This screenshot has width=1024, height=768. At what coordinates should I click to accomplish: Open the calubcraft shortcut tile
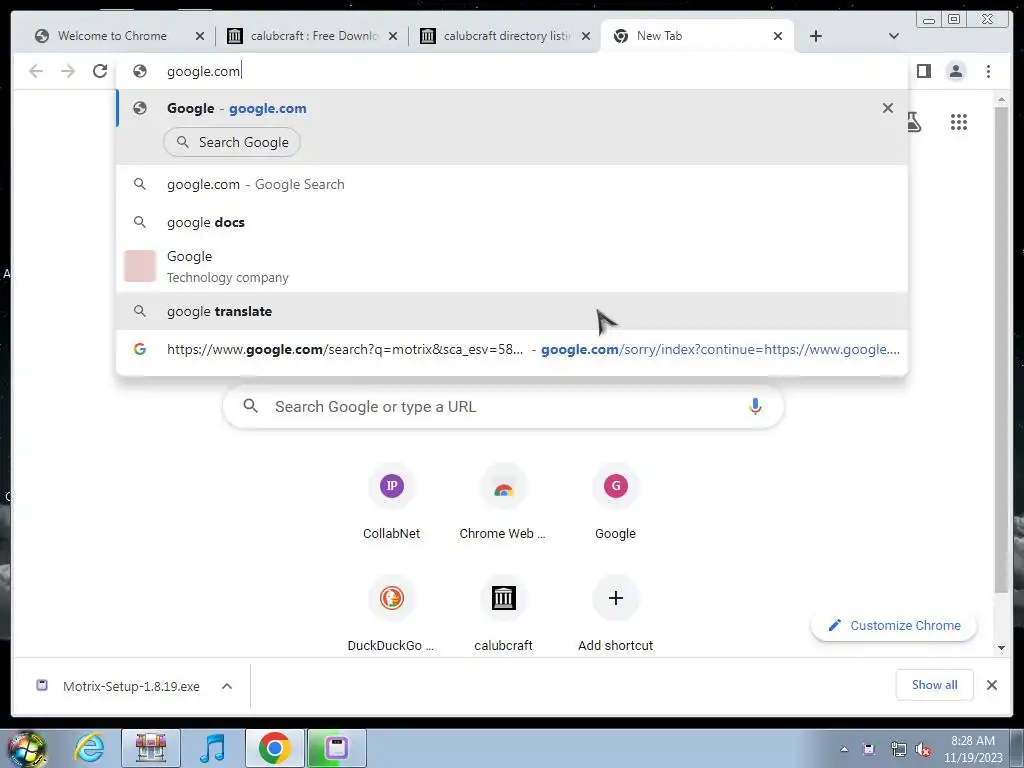503,614
